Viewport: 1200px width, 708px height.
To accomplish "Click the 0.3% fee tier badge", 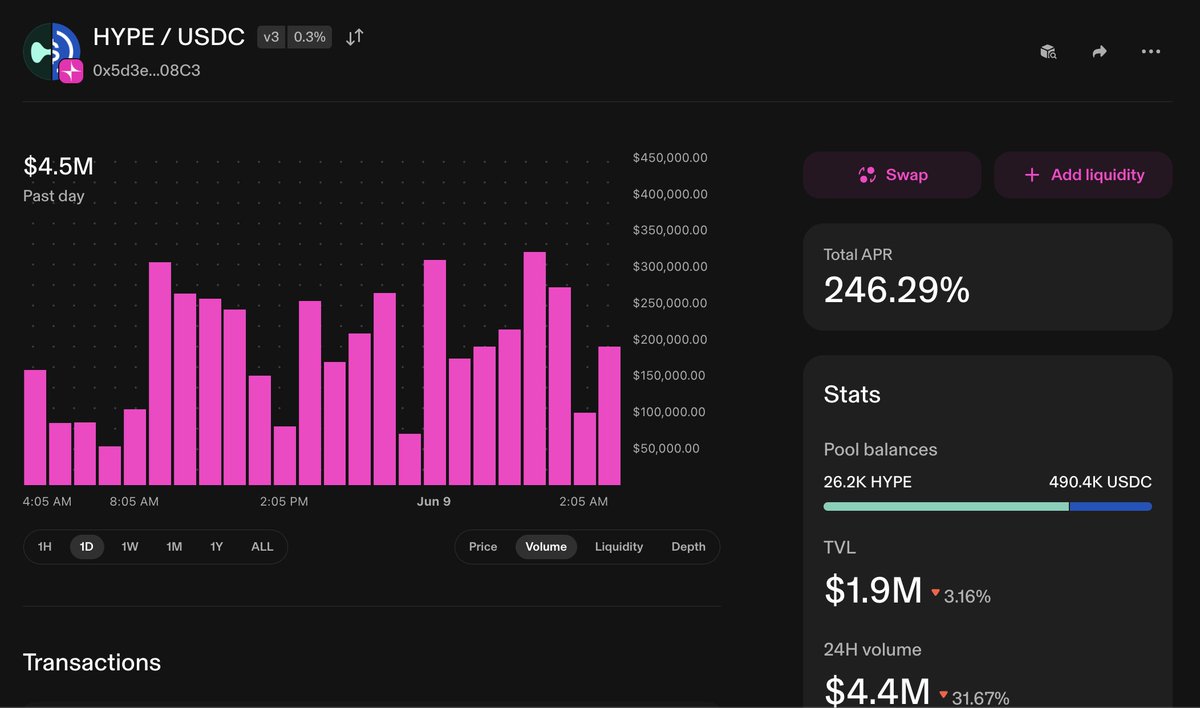I will pyautogui.click(x=310, y=37).
